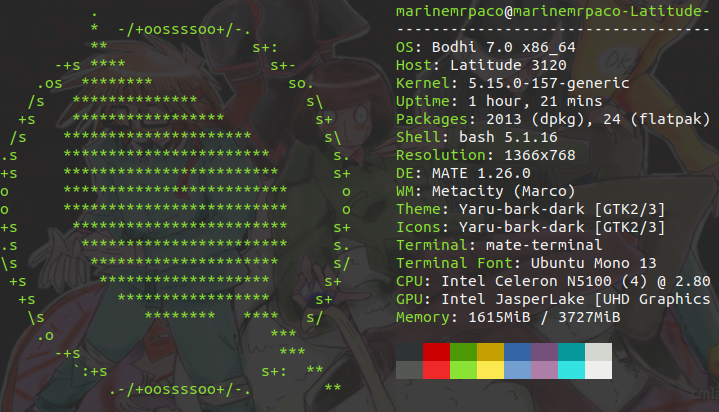Select the mustard yellow color block
The height and width of the screenshot is (412, 719).
(x=490, y=352)
